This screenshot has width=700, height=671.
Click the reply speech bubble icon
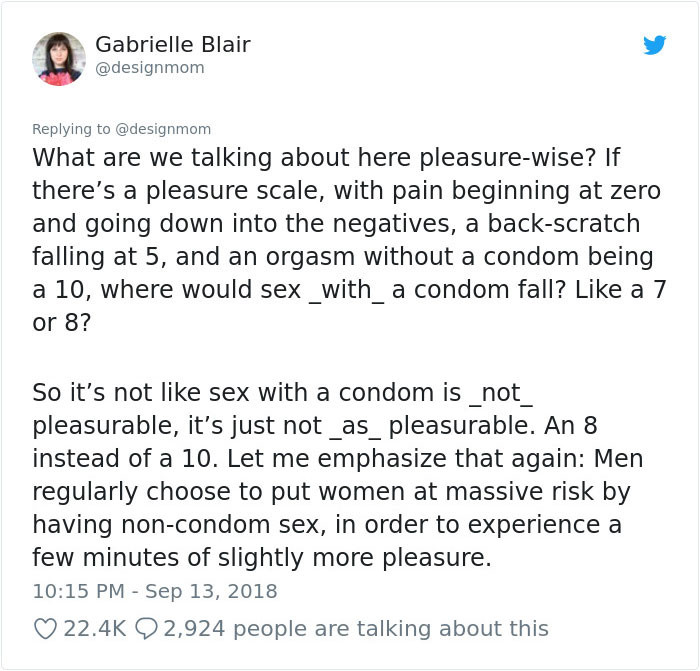coord(144,628)
